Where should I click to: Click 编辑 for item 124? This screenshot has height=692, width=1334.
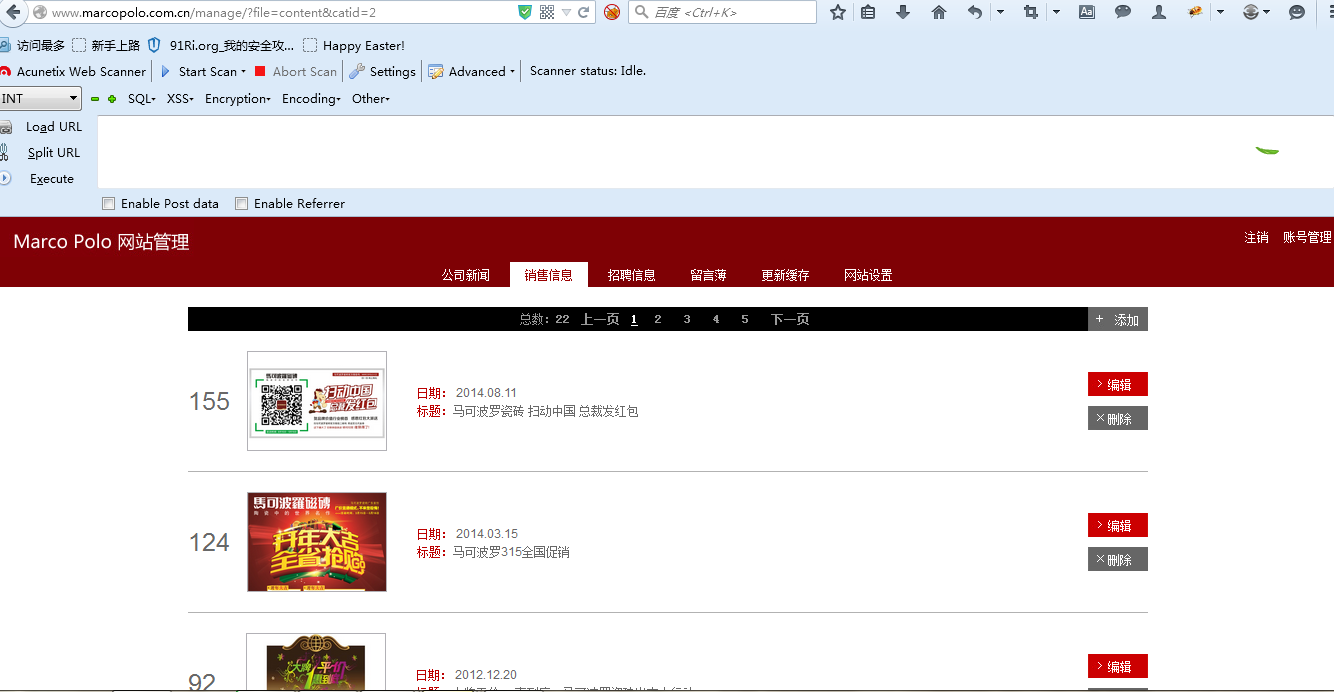[x=1118, y=525]
